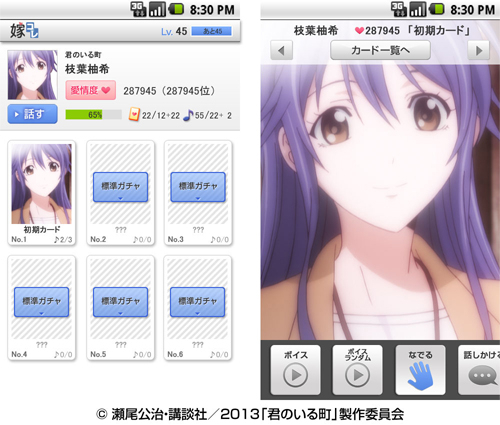500x425 pixels.
Task: Tap the blue music note voice count
Action: coord(188,115)
